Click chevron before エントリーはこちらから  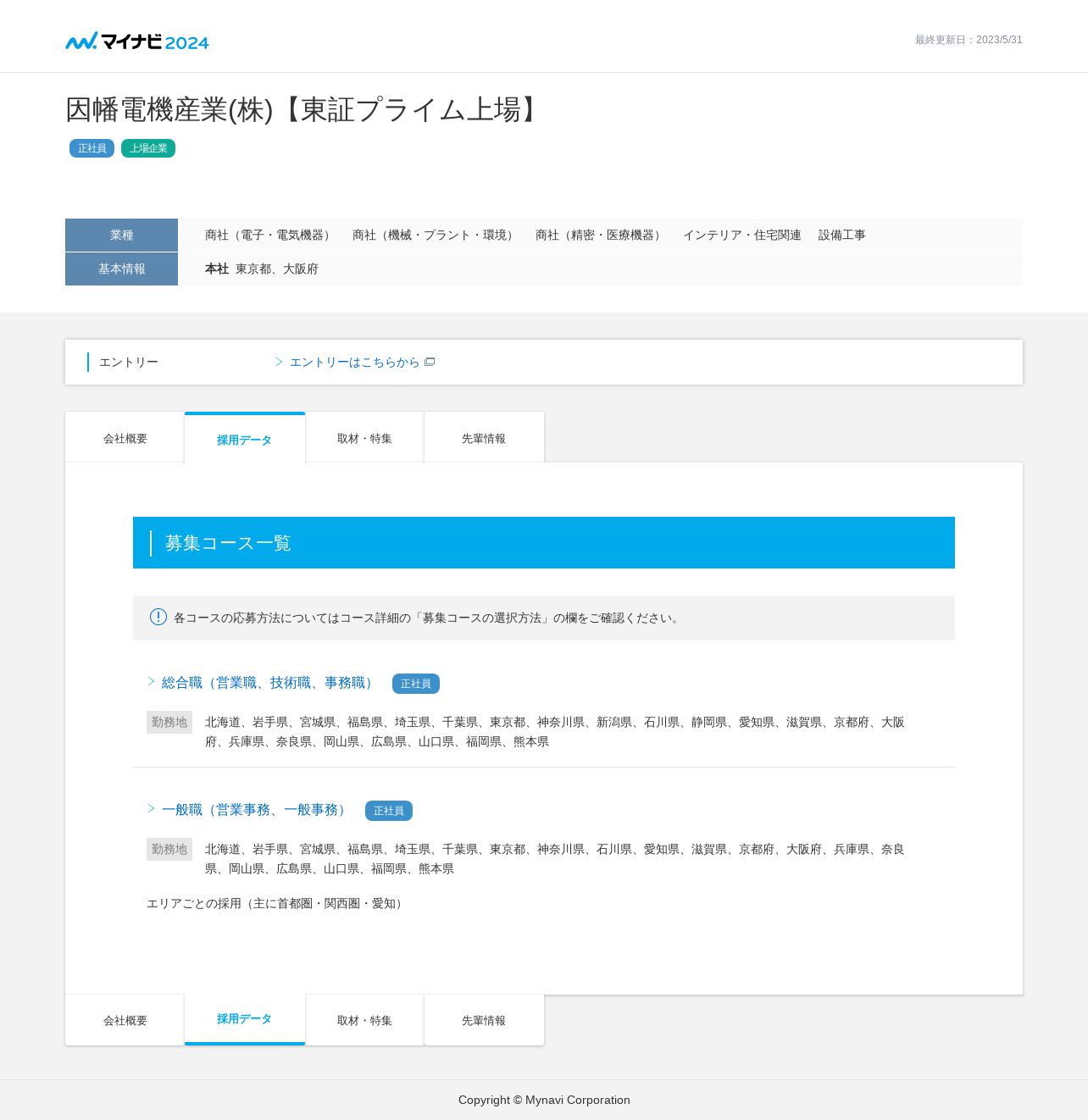click(x=279, y=362)
